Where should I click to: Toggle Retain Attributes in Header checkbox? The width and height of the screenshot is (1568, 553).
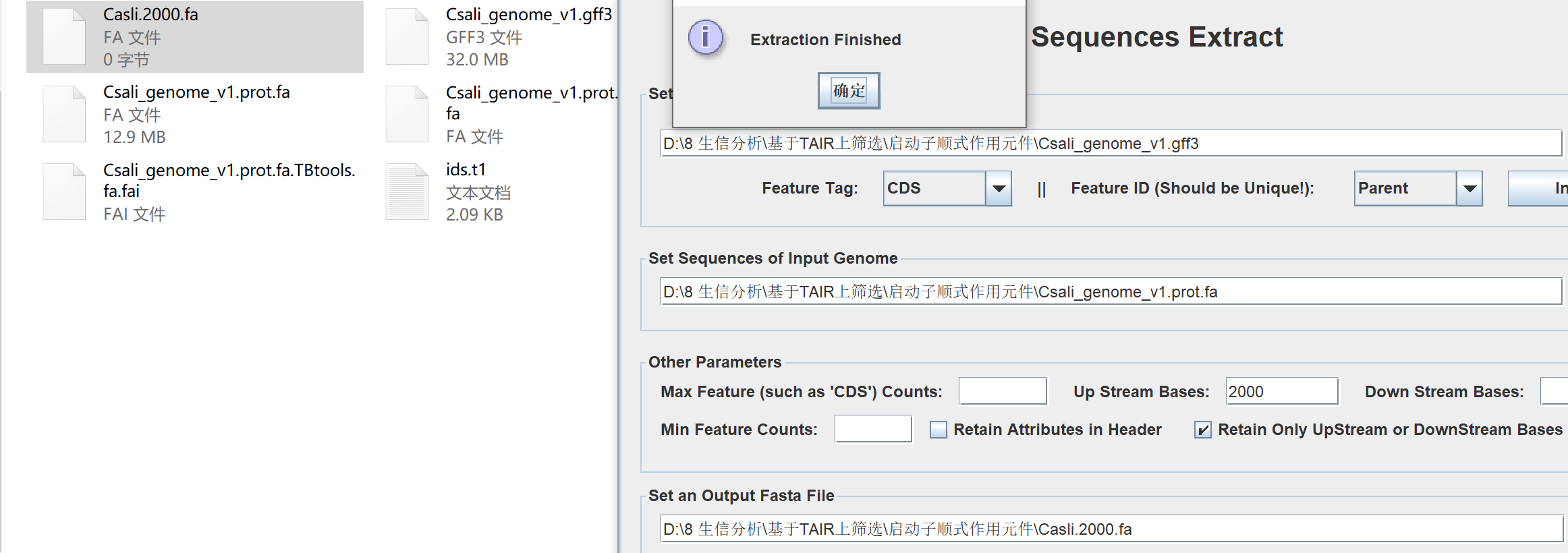click(938, 430)
